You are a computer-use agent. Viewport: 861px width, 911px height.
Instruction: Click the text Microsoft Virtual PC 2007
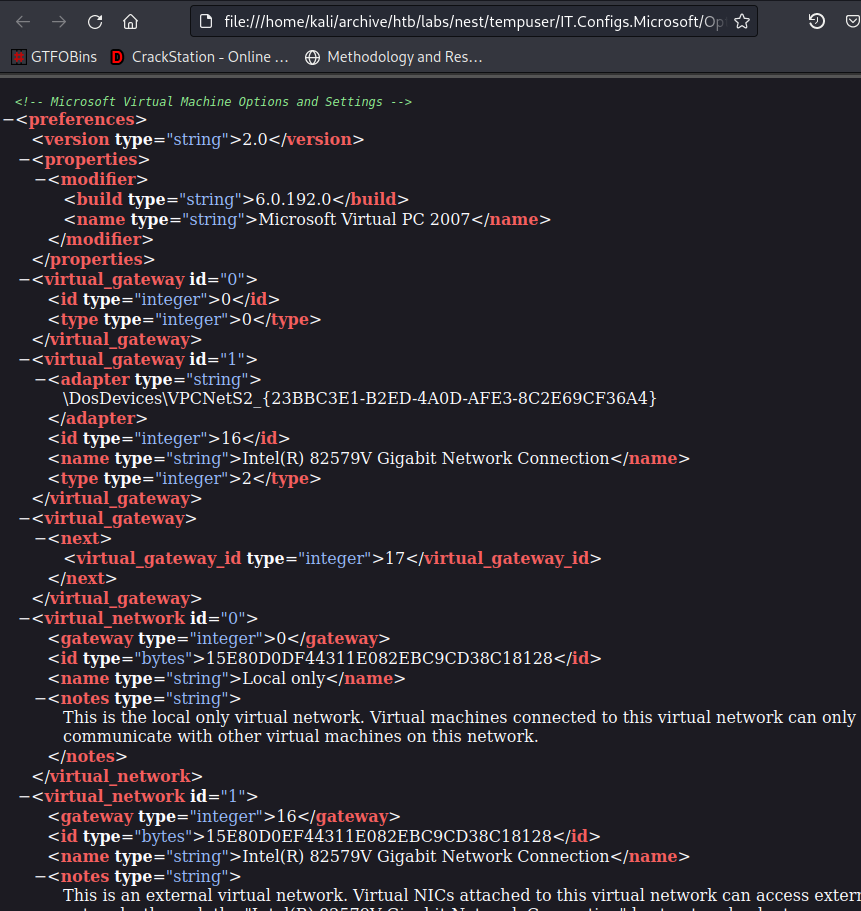tap(364, 220)
